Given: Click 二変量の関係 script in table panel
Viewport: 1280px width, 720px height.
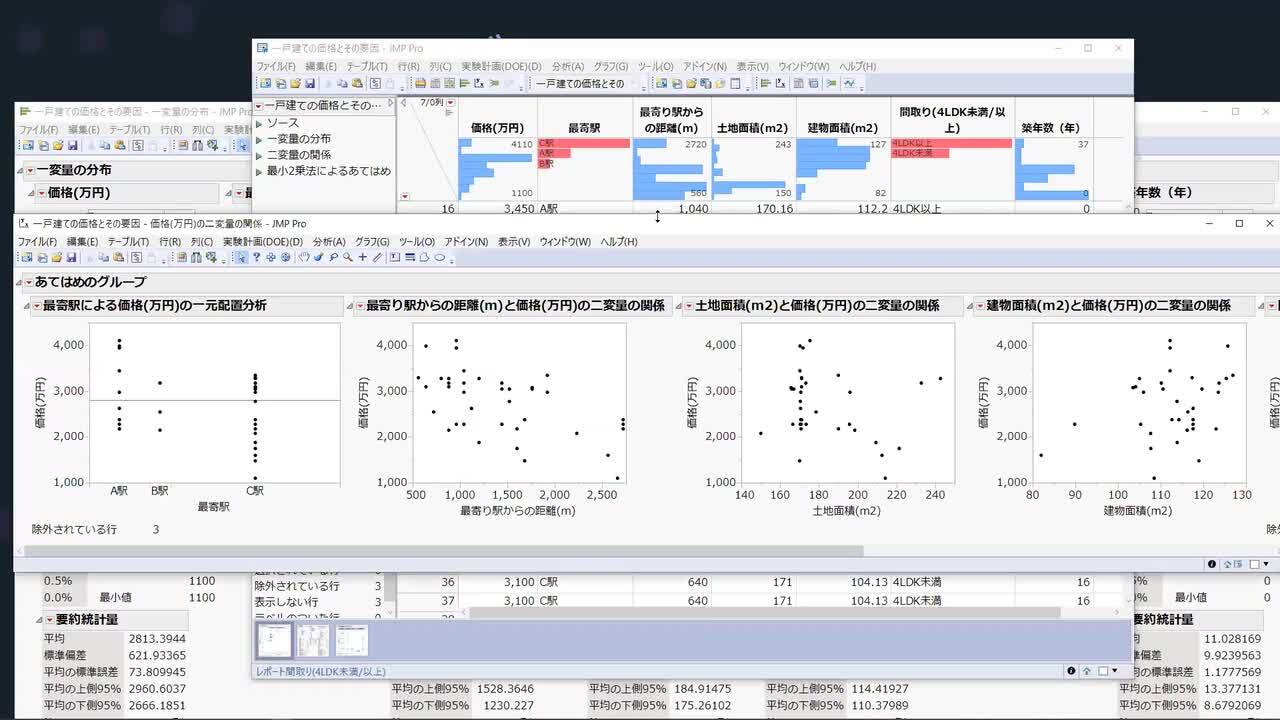Looking at the screenshot, I should click(x=299, y=155).
